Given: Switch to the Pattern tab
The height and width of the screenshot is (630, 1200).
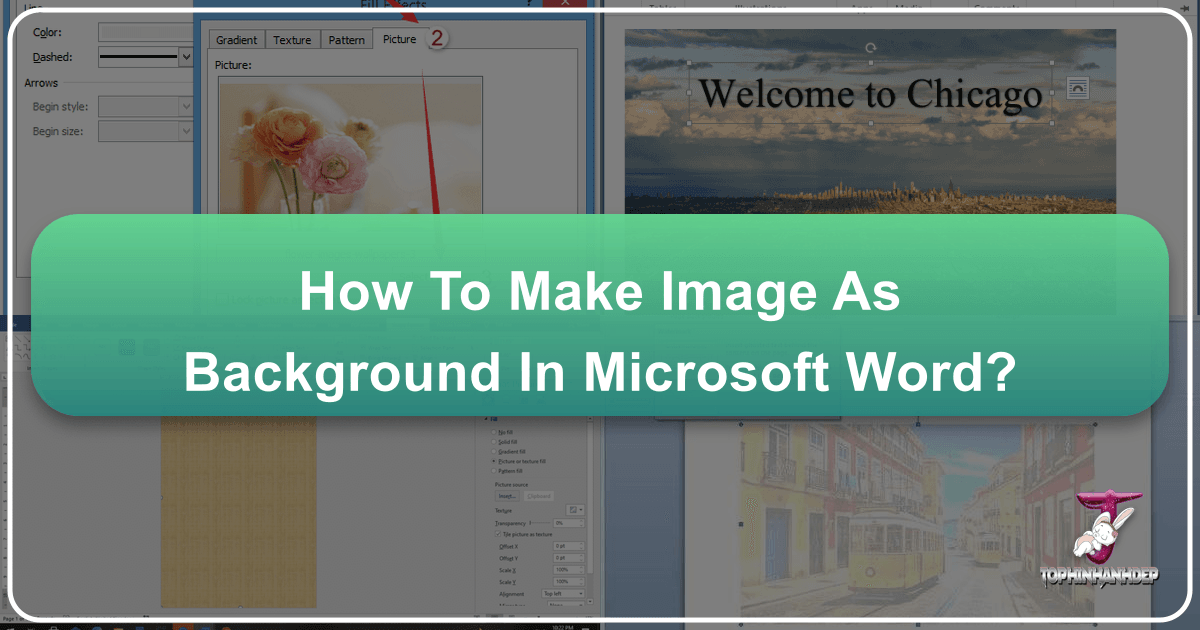Looking at the screenshot, I should click(346, 40).
